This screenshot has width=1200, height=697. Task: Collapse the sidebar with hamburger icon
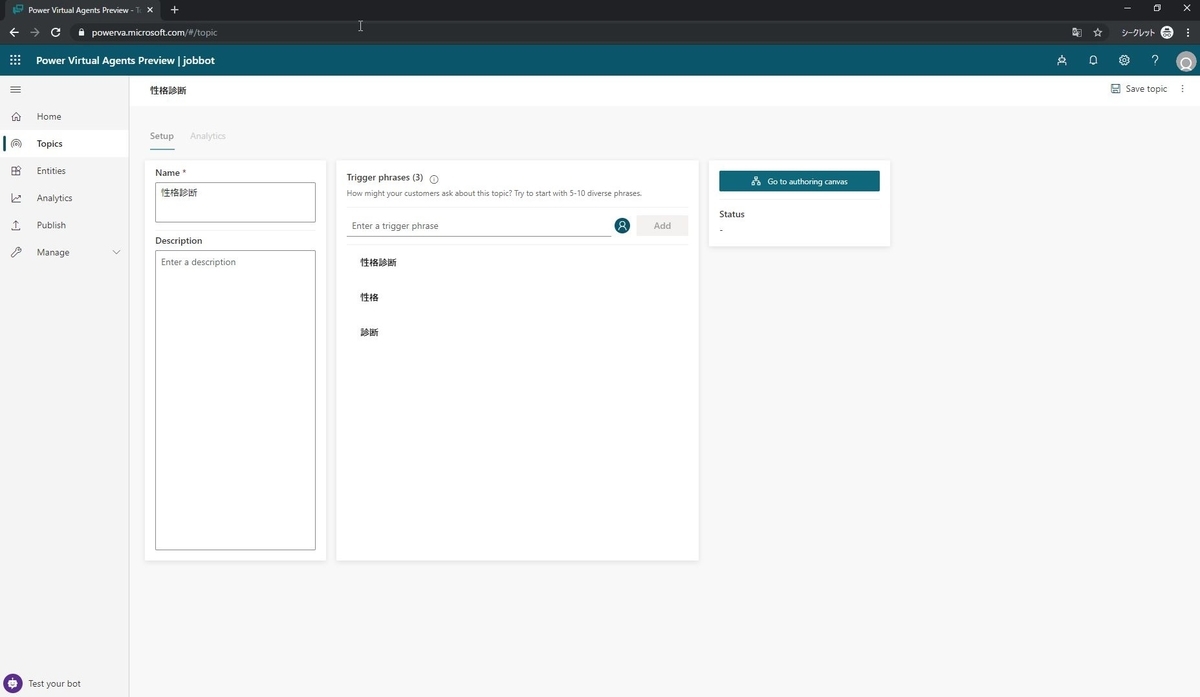click(15, 90)
